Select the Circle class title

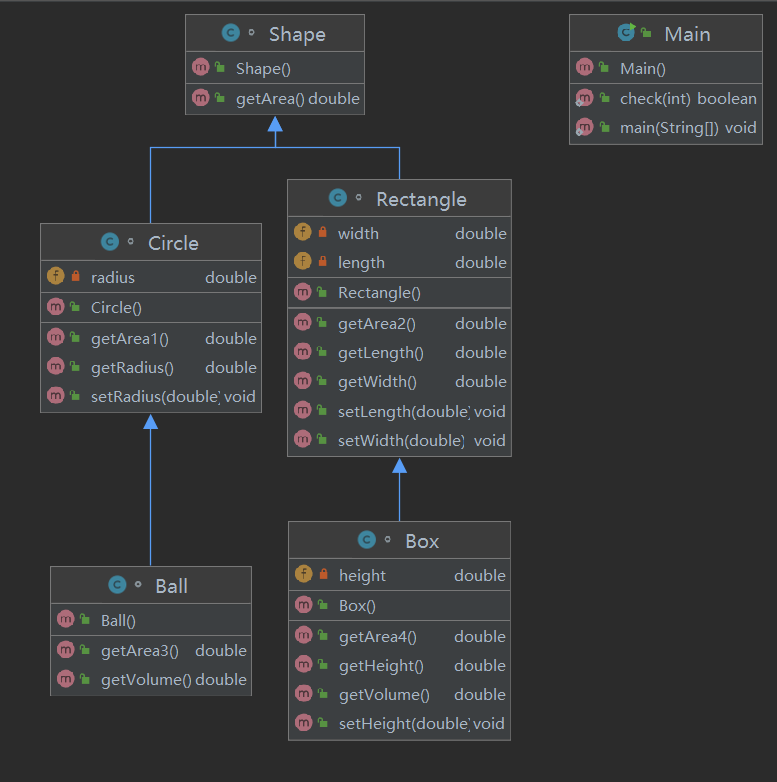pos(173,243)
